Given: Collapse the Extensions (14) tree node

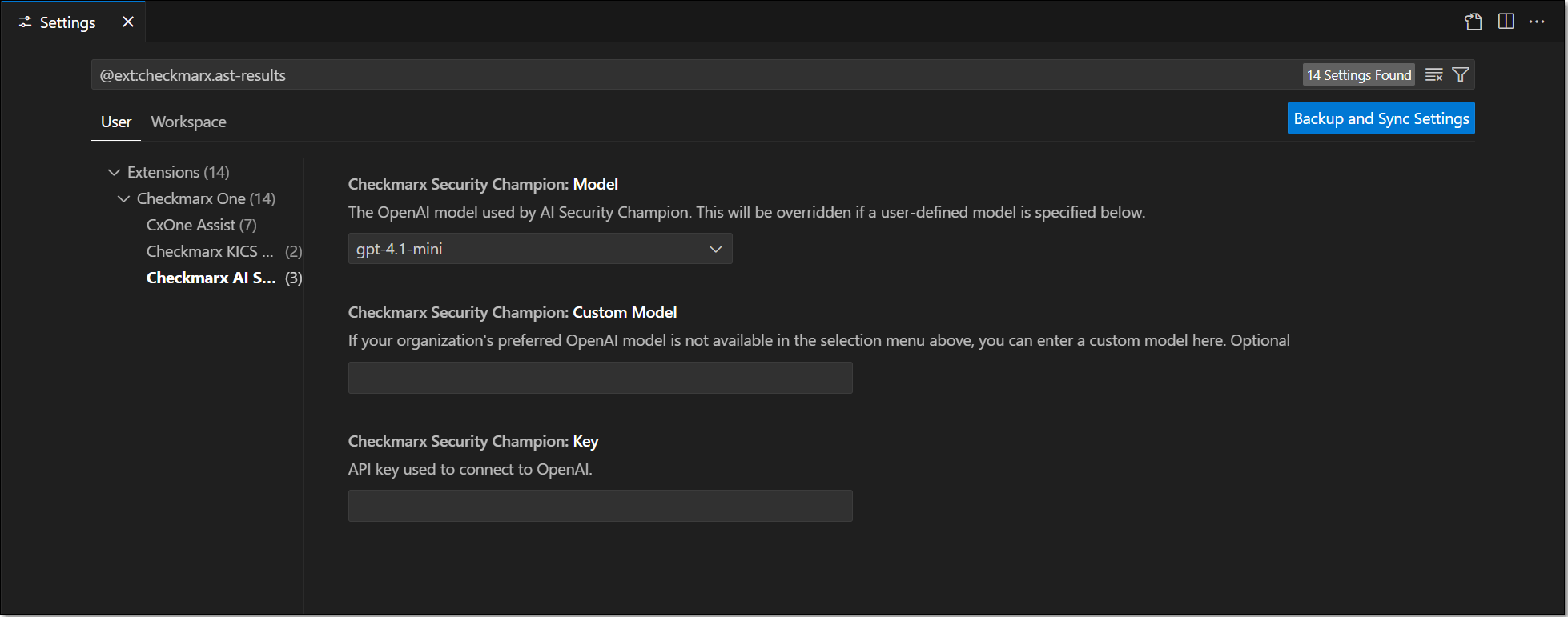Looking at the screenshot, I should [114, 172].
